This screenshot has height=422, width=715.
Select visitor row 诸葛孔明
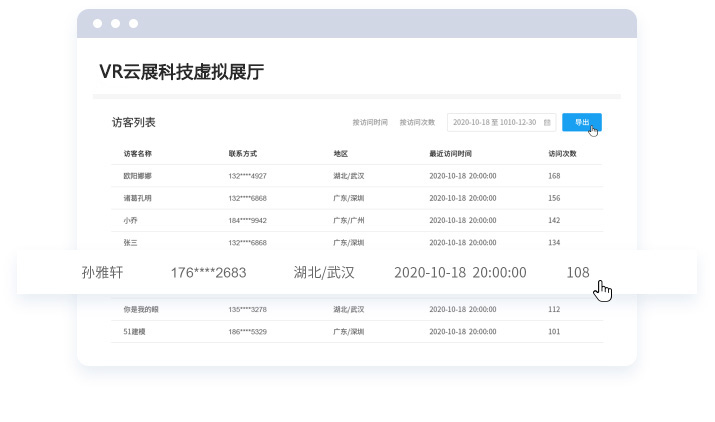click(x=138, y=198)
